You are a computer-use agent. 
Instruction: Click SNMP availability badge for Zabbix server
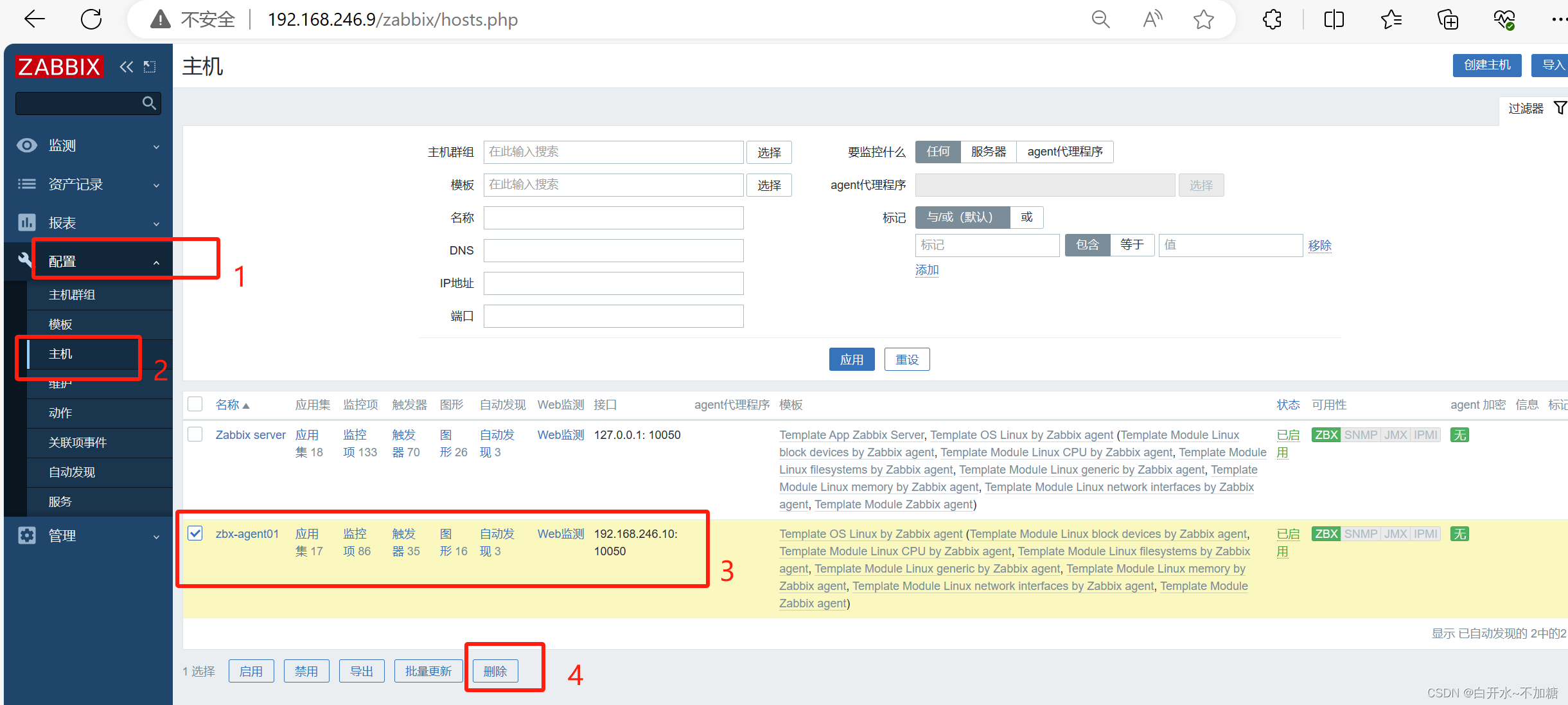tap(1361, 435)
